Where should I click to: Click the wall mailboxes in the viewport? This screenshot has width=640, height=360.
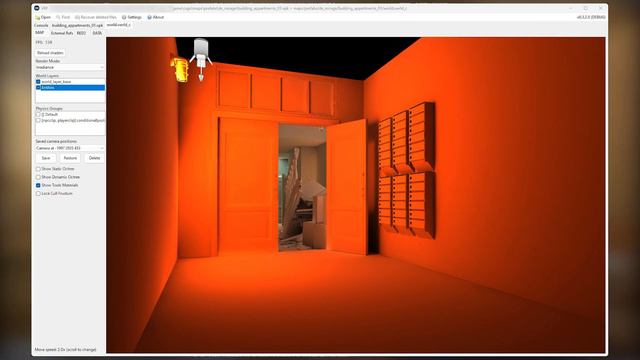[x=406, y=171]
